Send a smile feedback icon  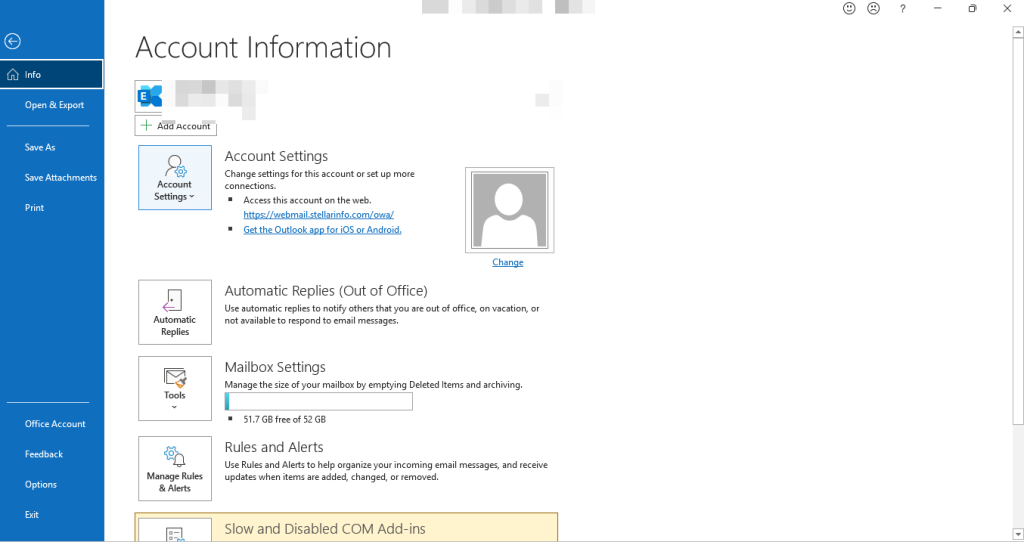[x=849, y=8]
